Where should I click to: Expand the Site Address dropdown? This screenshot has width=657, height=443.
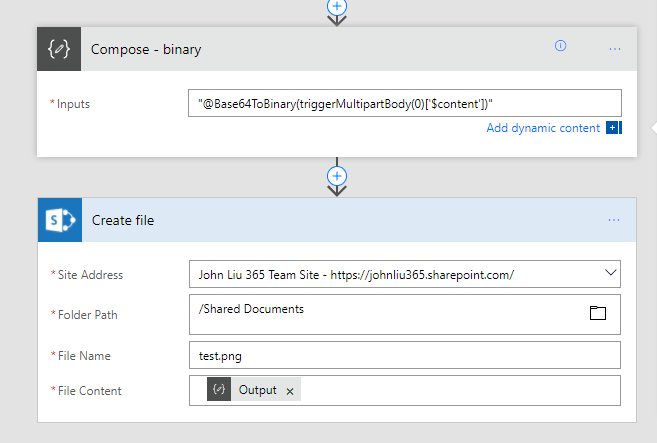610,273
